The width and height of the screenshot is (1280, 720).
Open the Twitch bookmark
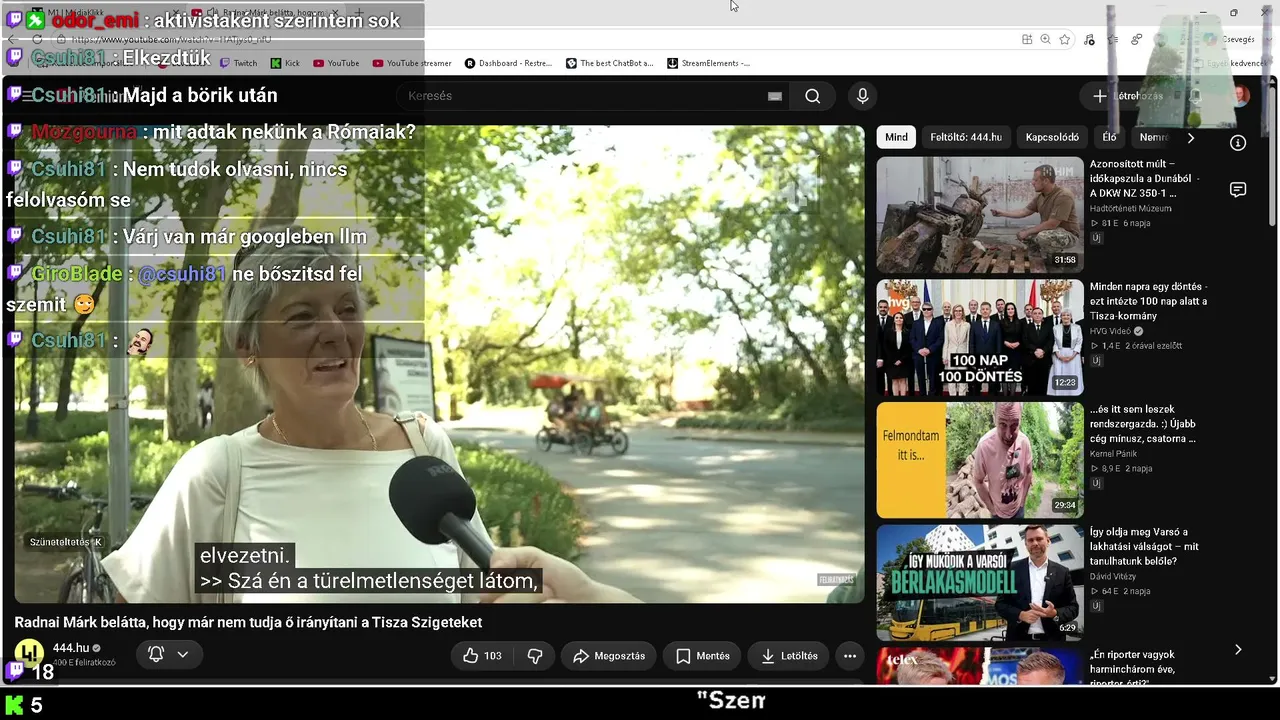[x=238, y=63]
